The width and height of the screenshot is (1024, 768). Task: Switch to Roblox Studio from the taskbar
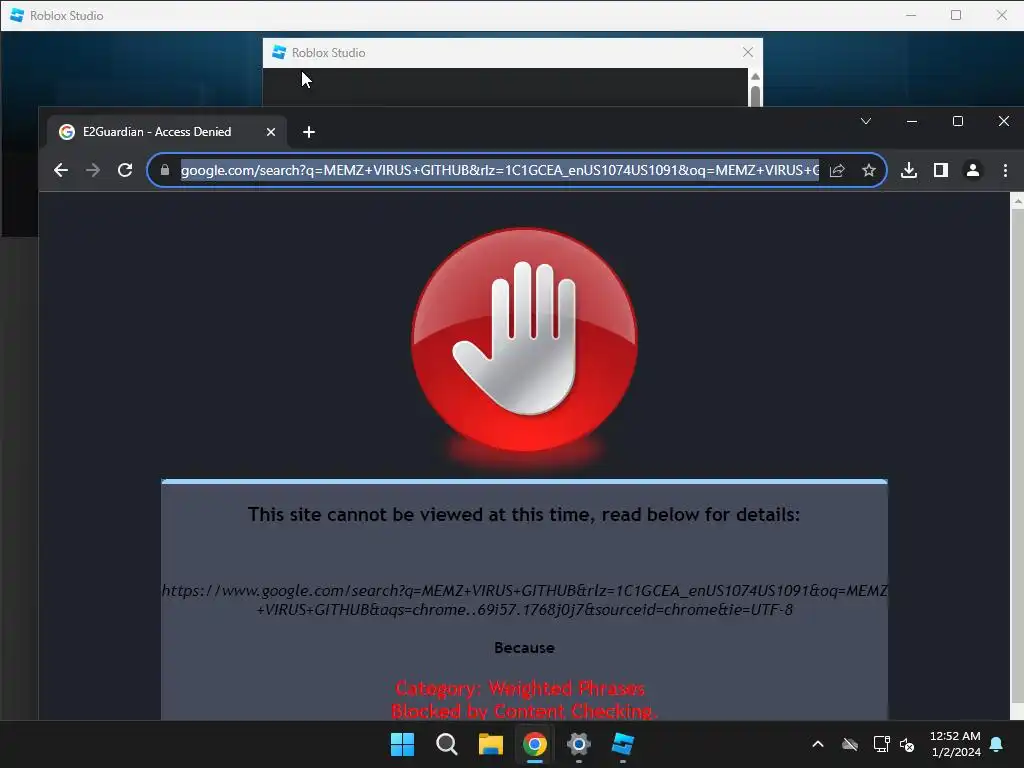tap(623, 744)
